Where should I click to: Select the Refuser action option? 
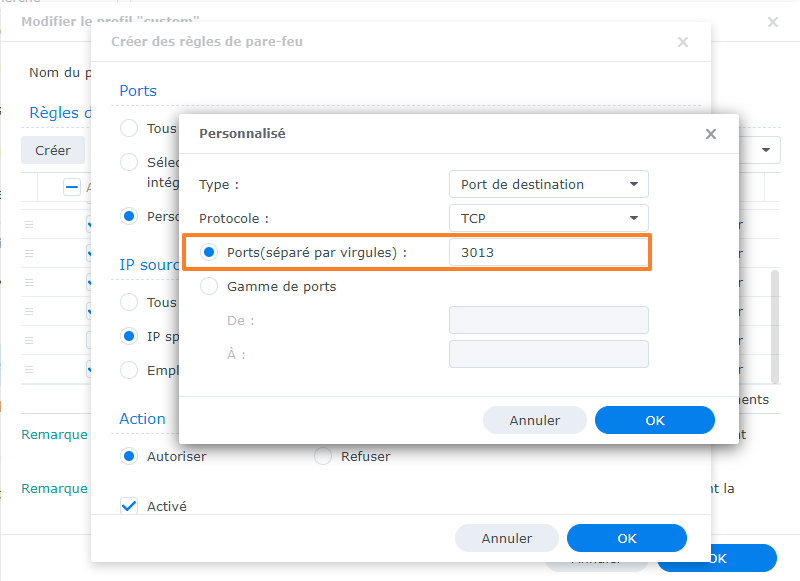pyautogui.click(x=322, y=456)
